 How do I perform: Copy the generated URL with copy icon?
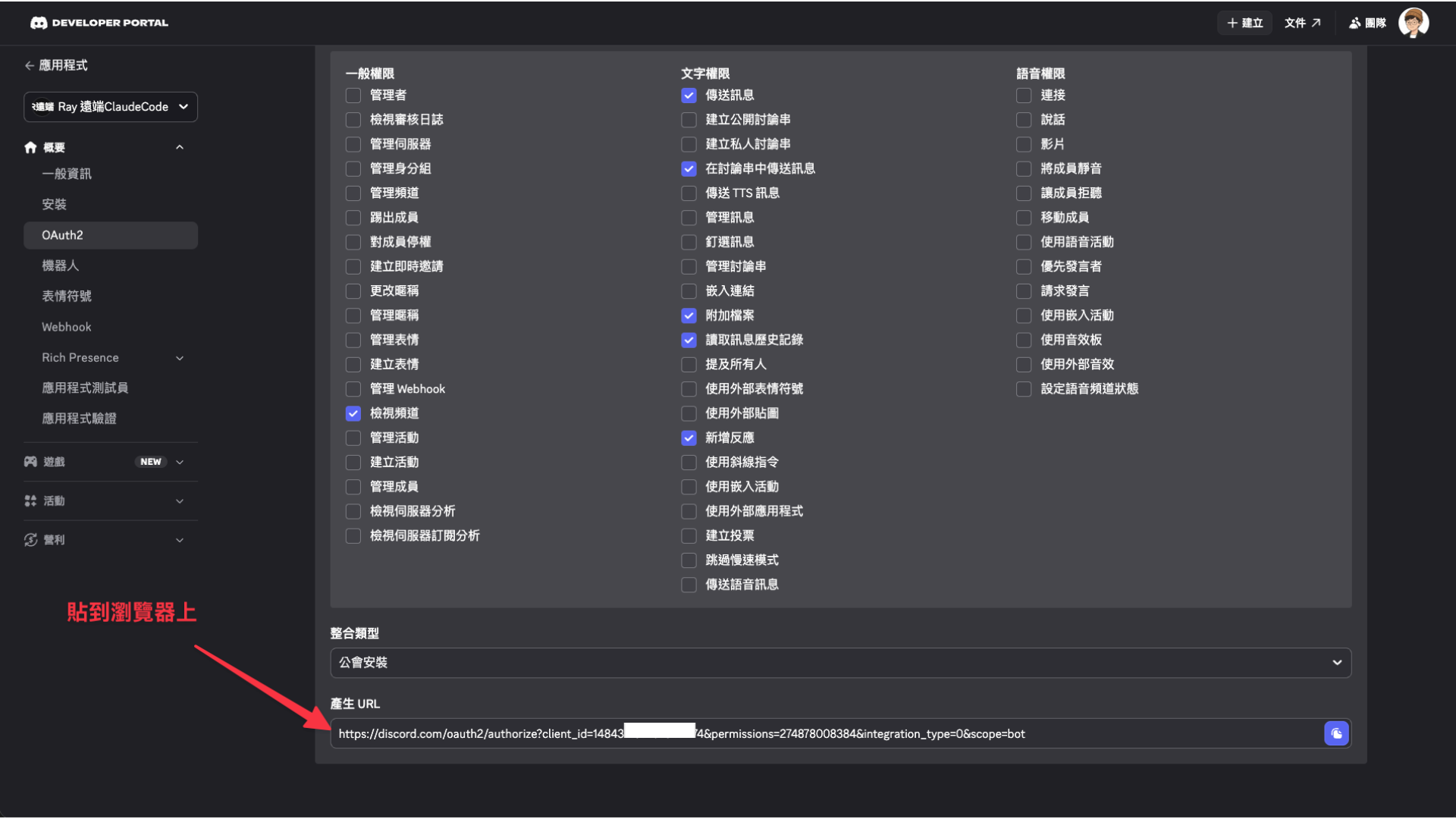(1336, 733)
